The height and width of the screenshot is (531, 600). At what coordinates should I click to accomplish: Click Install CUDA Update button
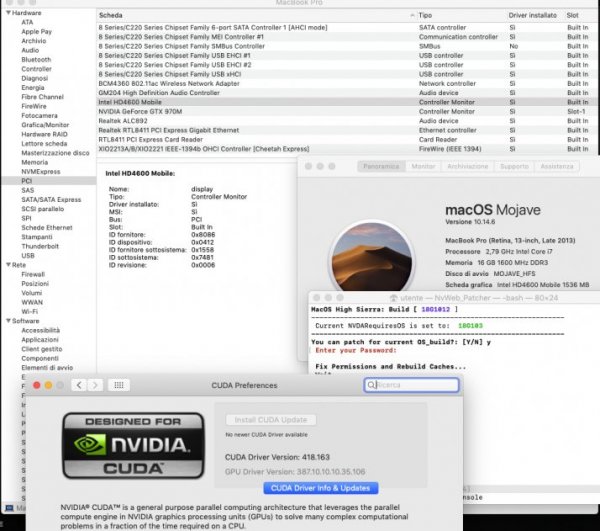pos(271,420)
